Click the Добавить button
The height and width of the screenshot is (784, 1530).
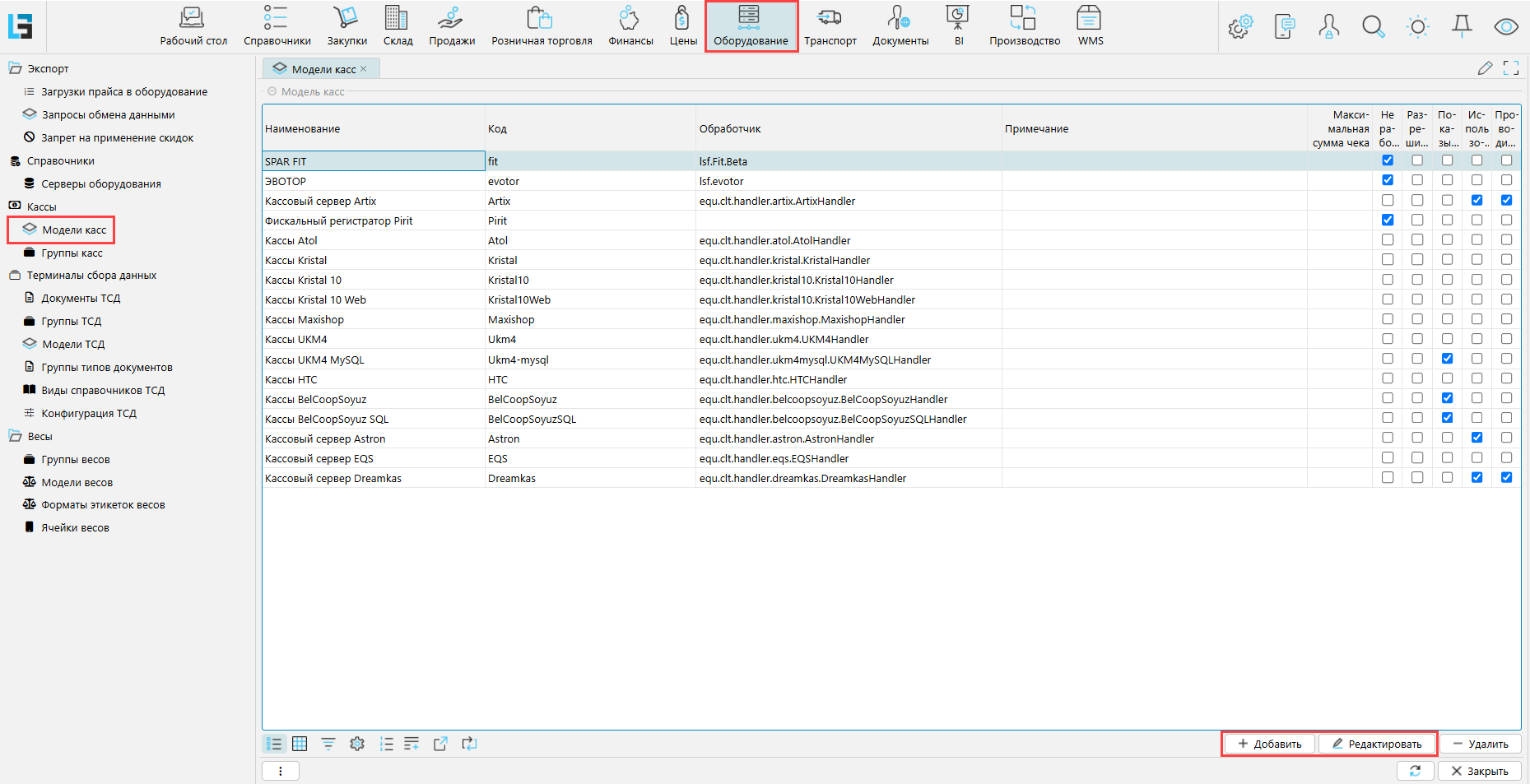coord(1270,744)
